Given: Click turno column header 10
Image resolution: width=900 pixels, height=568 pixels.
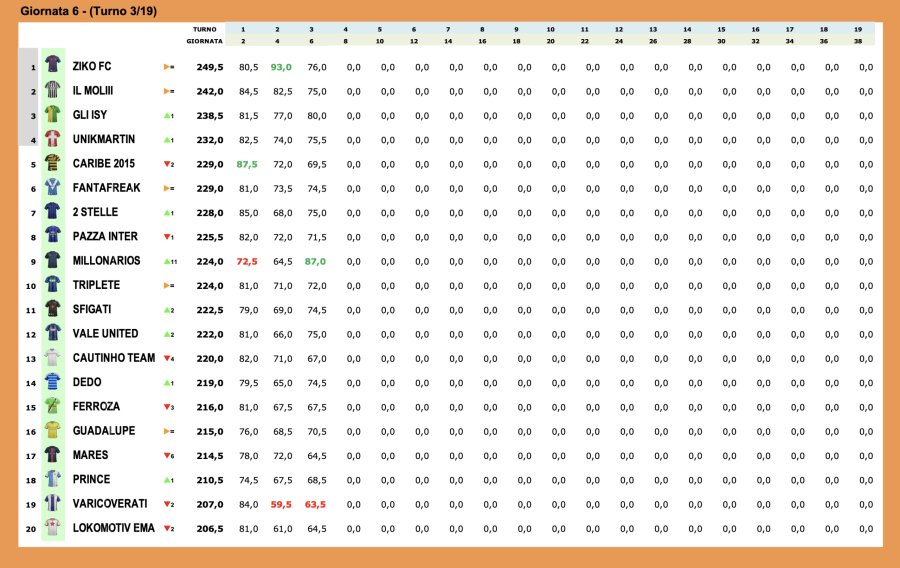Looking at the screenshot, I should tap(550, 29).
